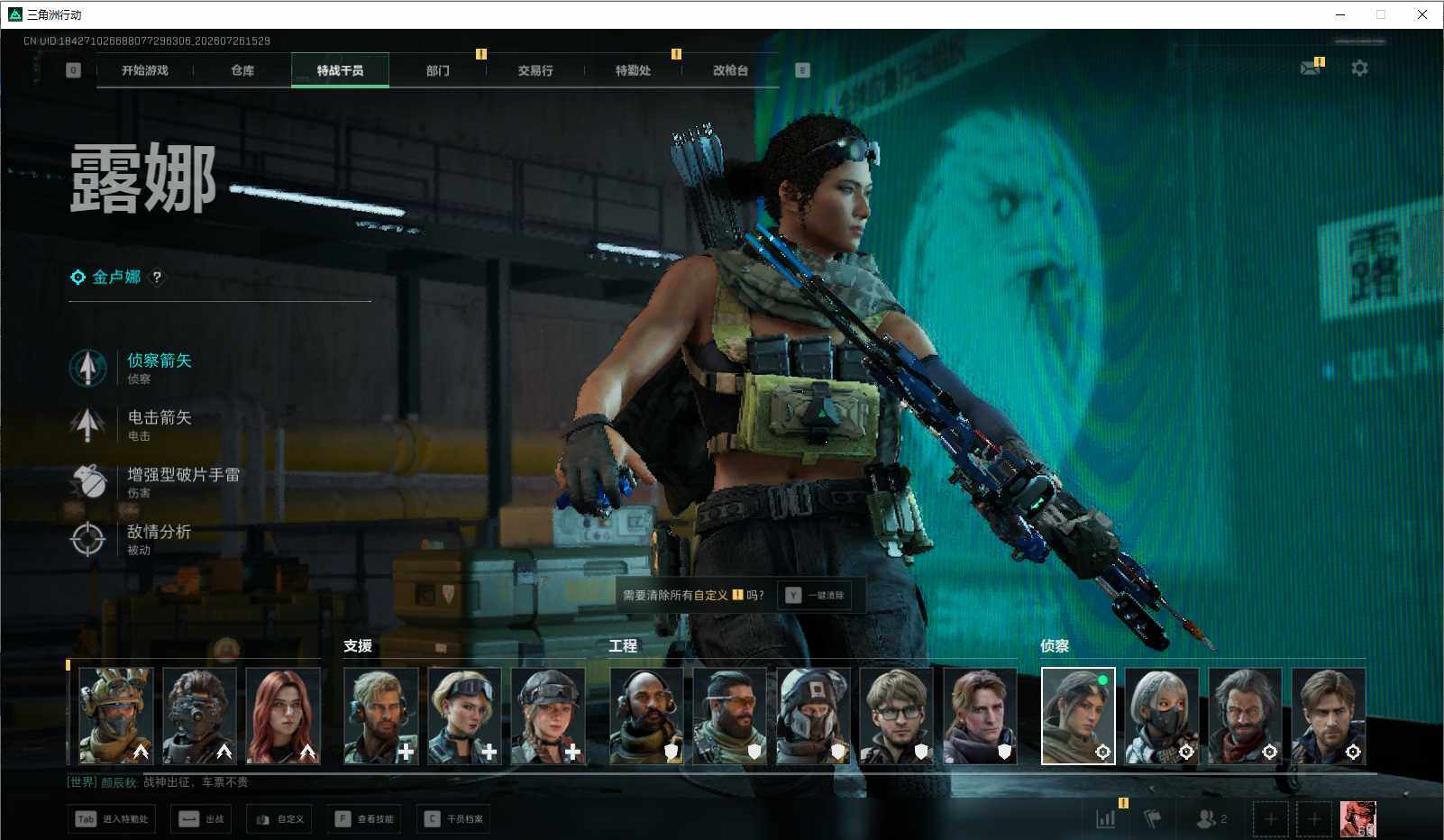The image size is (1444, 840).
Task: Click the 干员档案 operator profile button
Action: 453,819
